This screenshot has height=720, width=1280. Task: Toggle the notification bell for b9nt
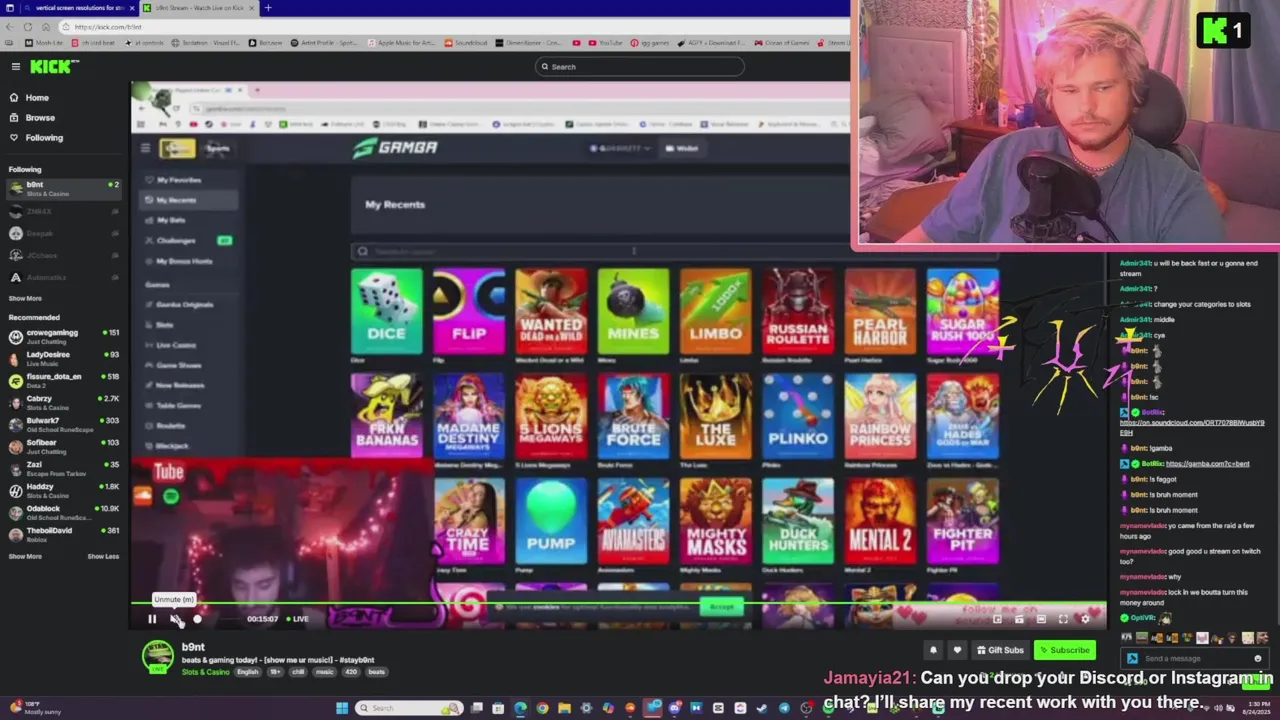[933, 650]
